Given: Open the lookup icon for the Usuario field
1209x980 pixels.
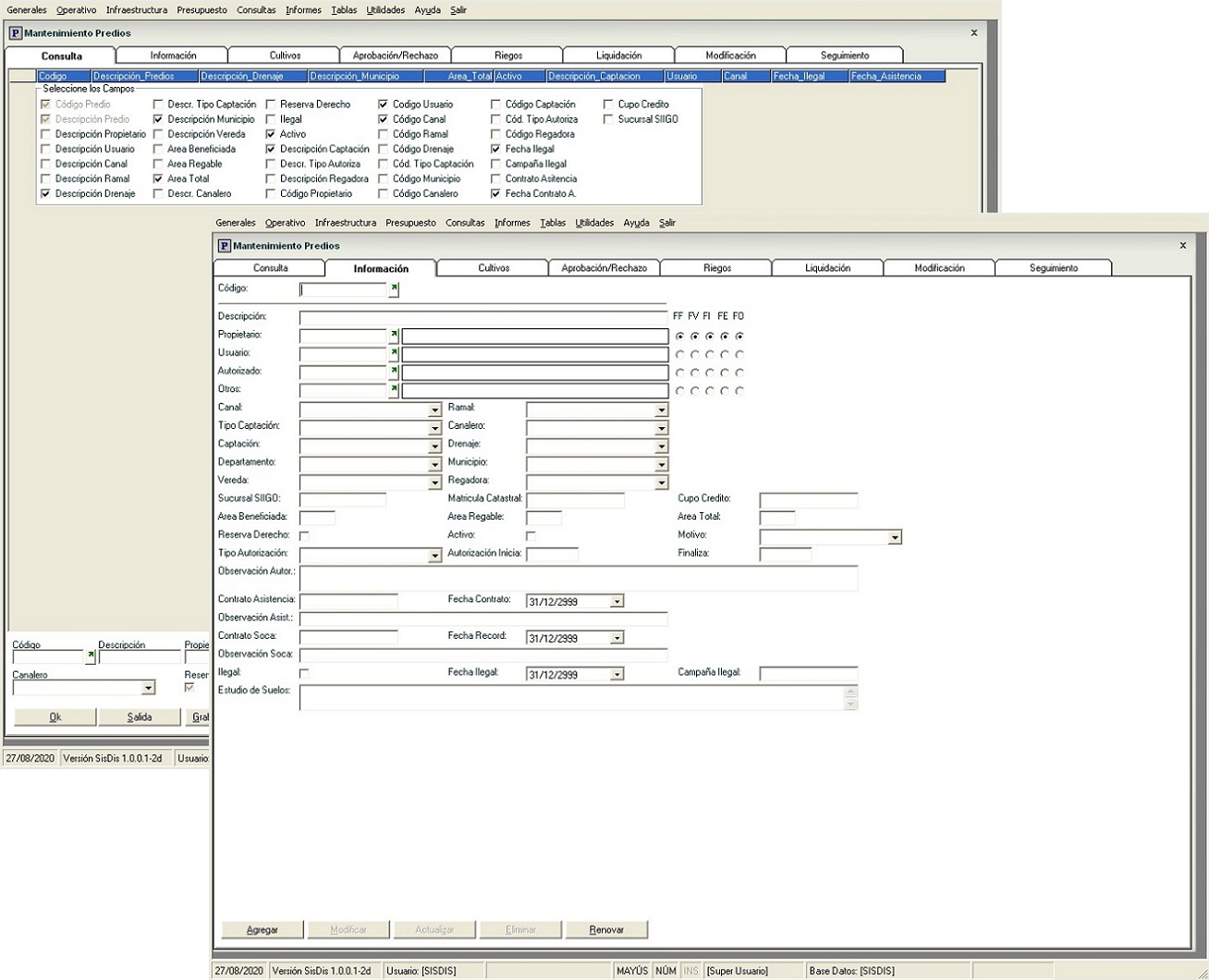Looking at the screenshot, I should [x=394, y=353].
